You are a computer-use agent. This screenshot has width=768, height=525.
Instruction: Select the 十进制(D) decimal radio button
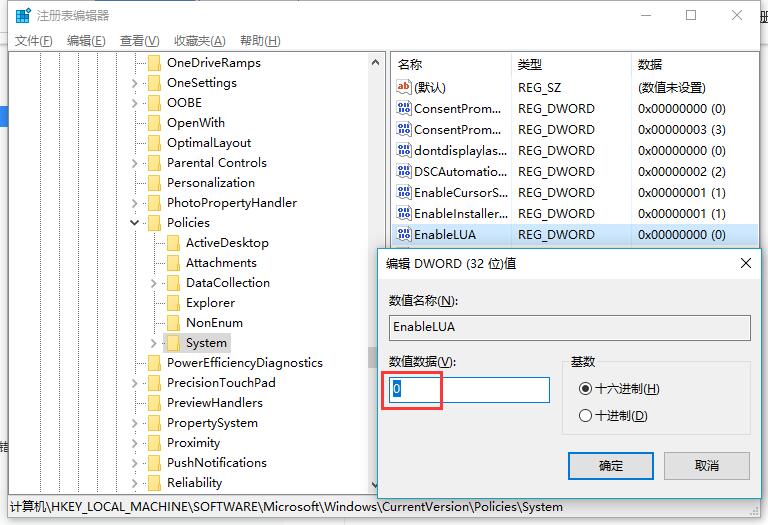[585, 416]
